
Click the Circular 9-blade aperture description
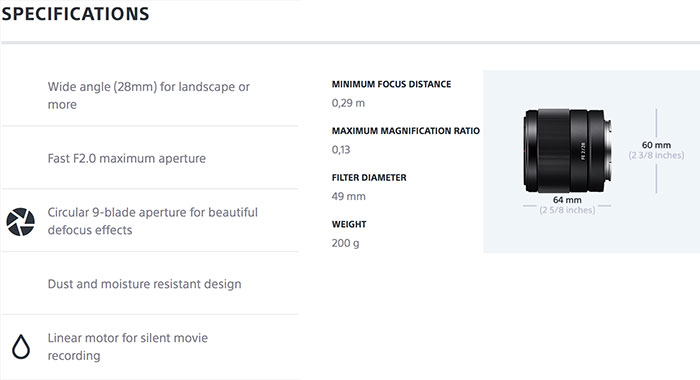[x=153, y=221]
